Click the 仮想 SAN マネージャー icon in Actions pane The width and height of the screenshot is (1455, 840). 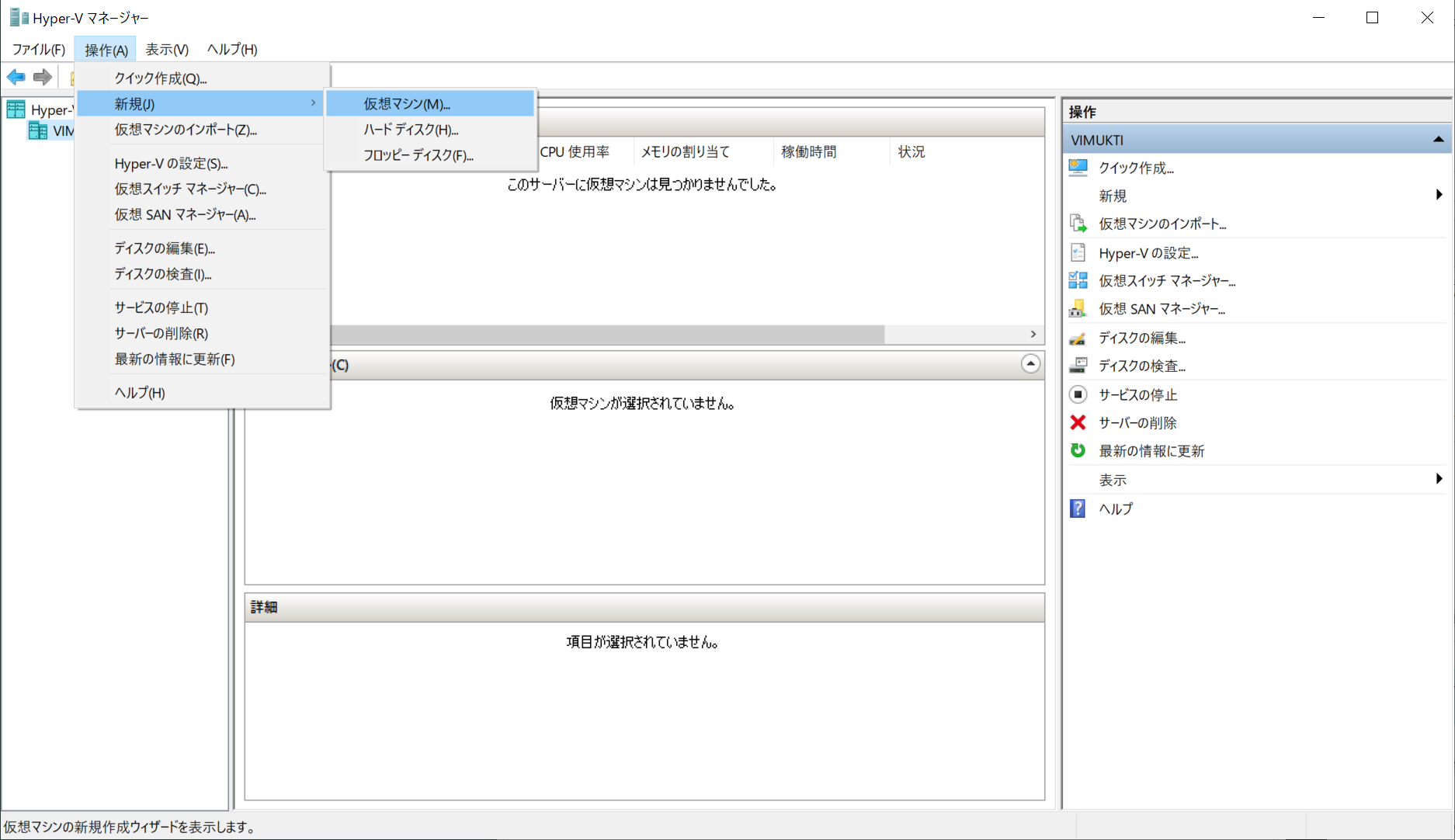1078,308
